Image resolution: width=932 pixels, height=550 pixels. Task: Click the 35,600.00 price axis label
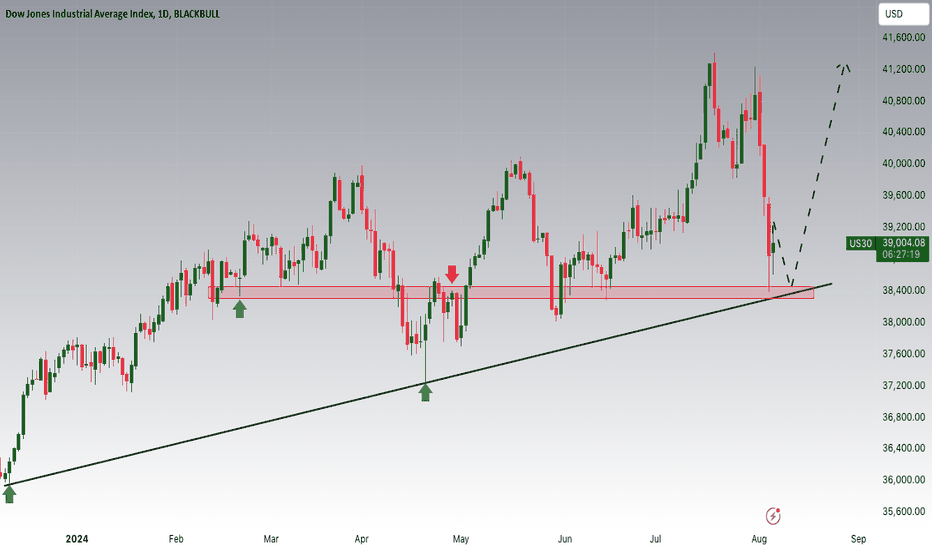click(903, 511)
